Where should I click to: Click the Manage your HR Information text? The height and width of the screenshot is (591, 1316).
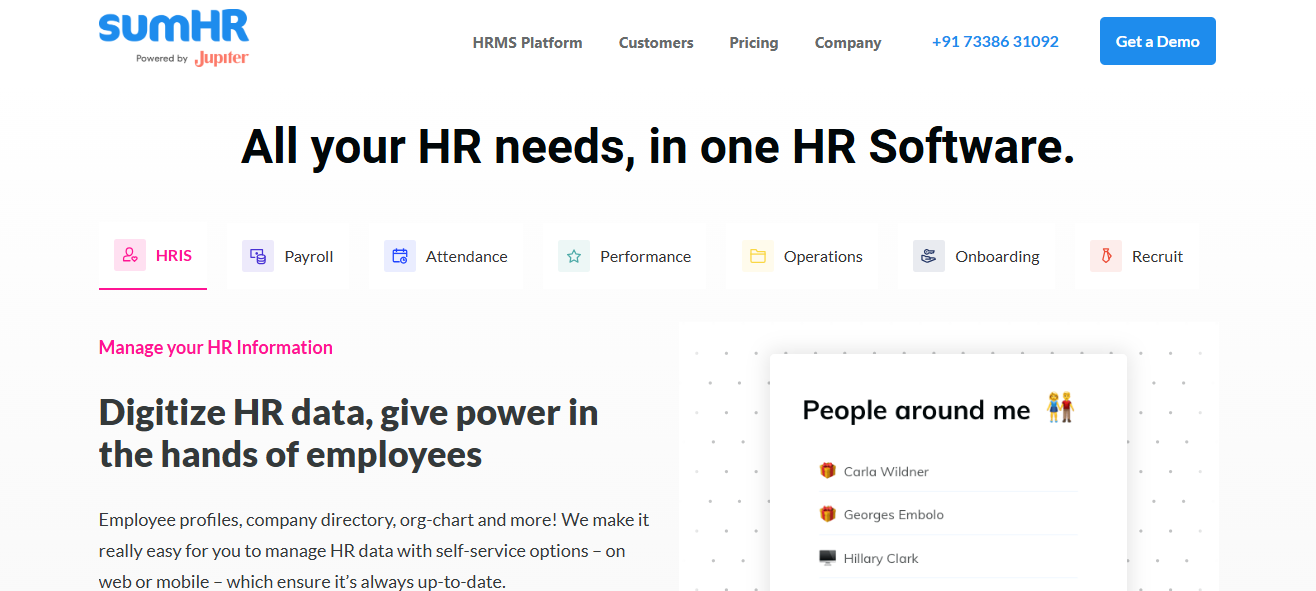pos(216,347)
